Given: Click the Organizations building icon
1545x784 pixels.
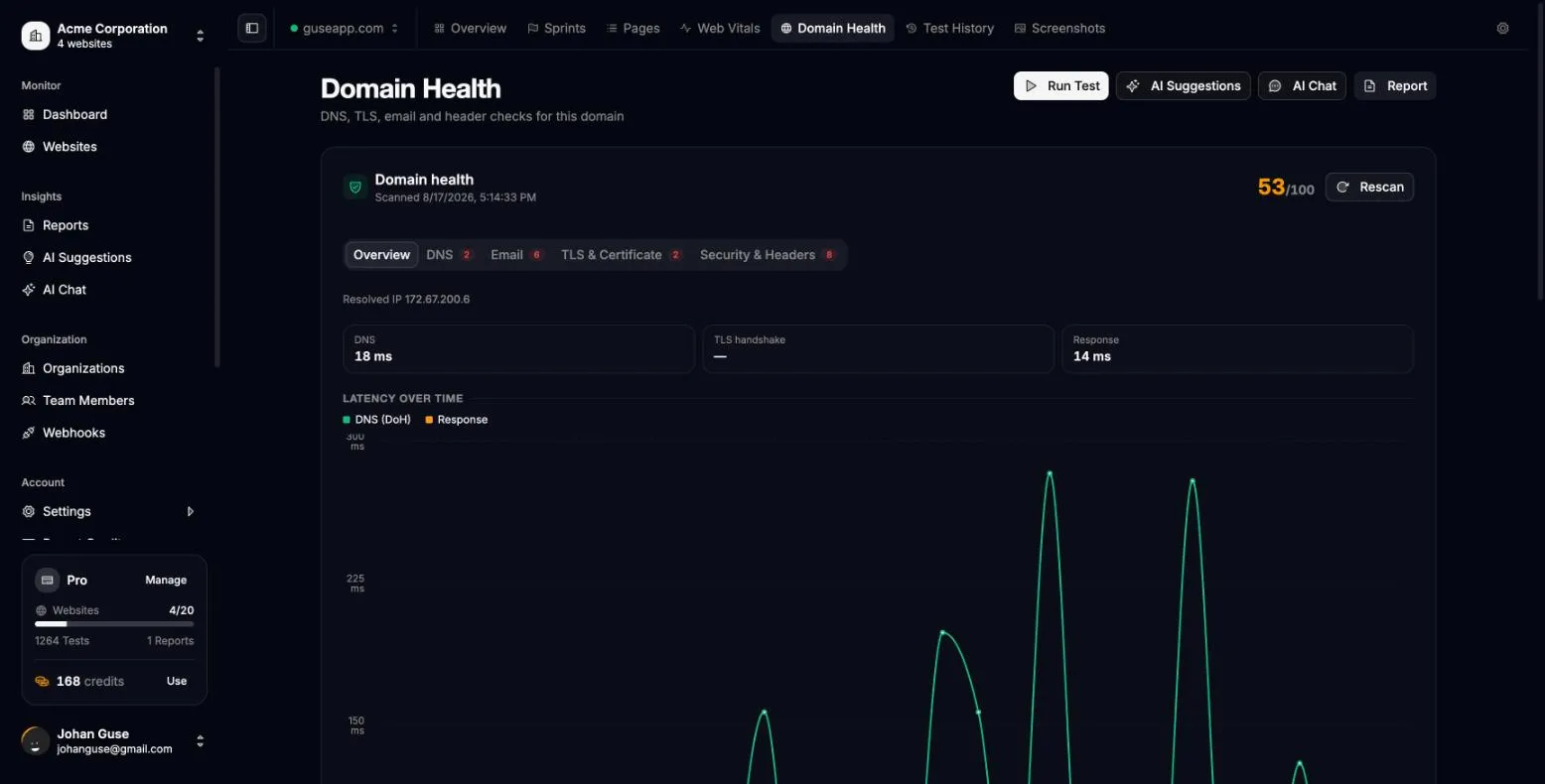Looking at the screenshot, I should click(x=29, y=368).
